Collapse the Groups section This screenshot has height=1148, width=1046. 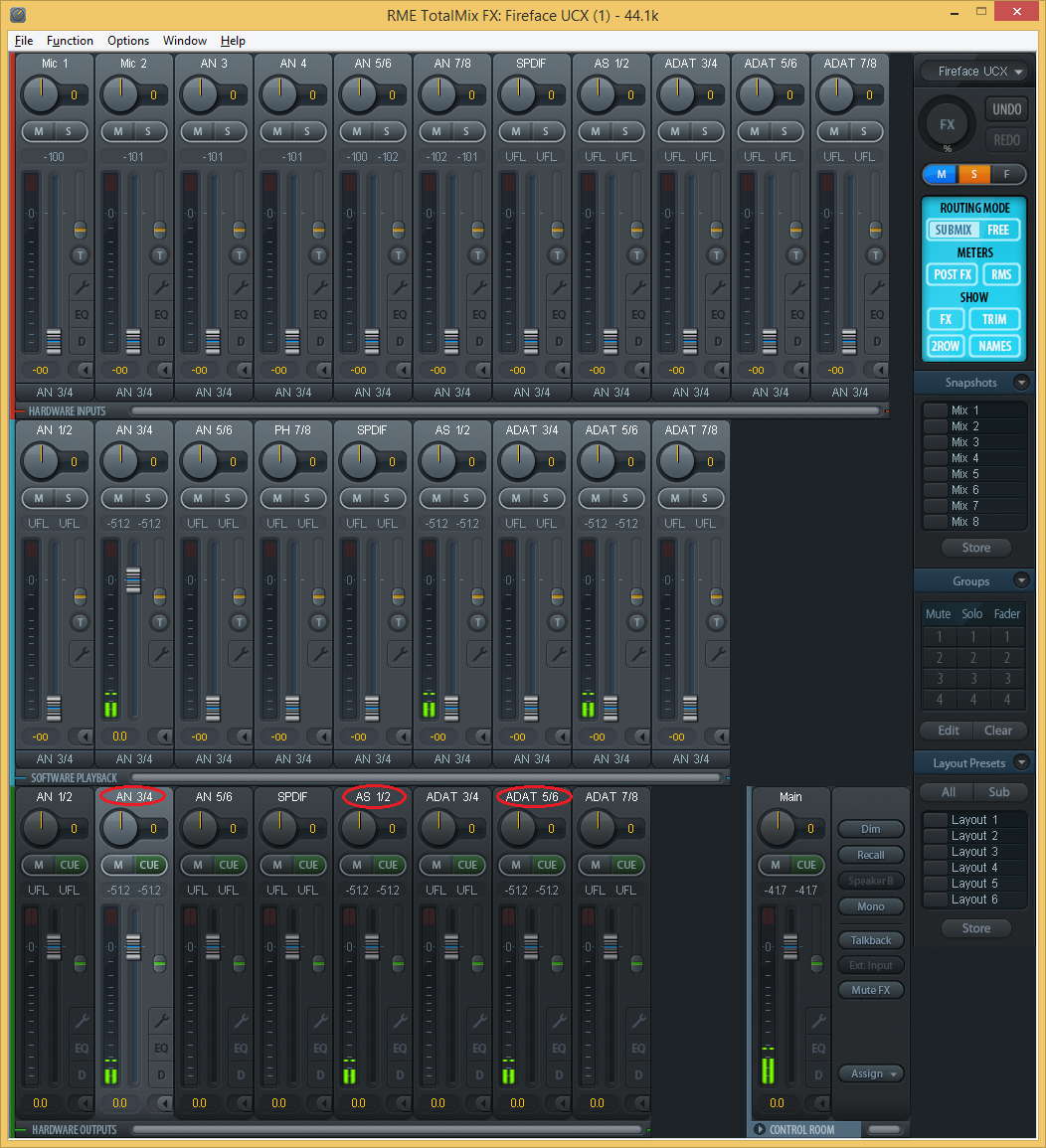pos(1021,580)
